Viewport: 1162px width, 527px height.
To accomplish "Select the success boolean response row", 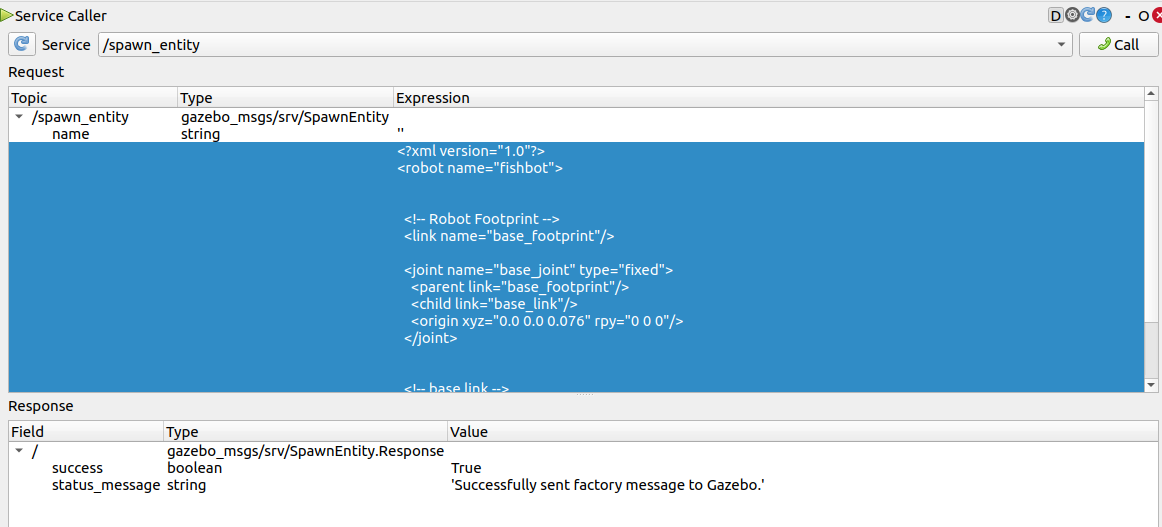I will point(77,468).
